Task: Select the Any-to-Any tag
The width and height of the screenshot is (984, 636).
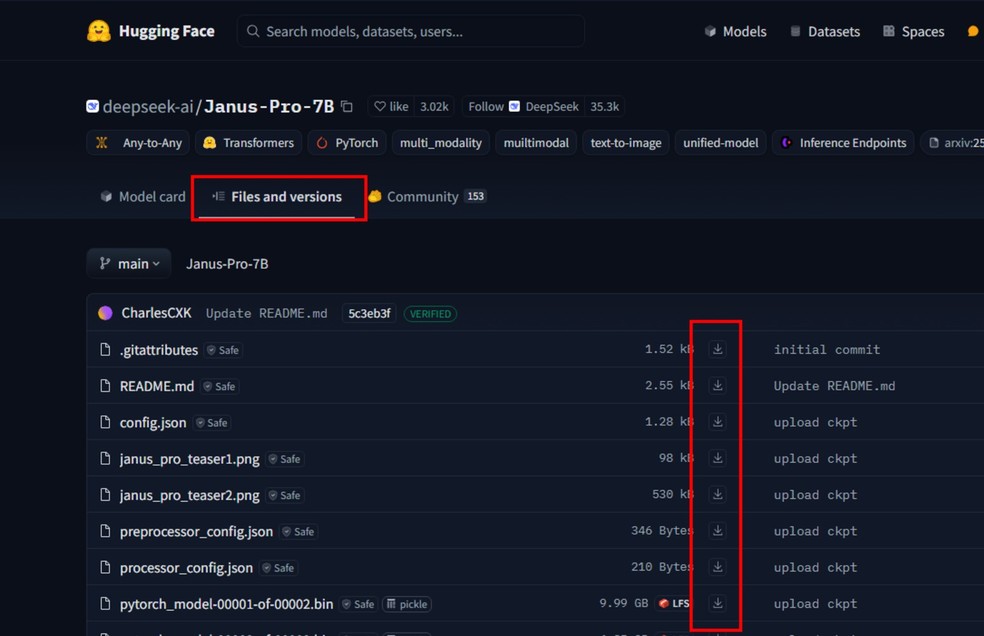Action: (x=138, y=143)
